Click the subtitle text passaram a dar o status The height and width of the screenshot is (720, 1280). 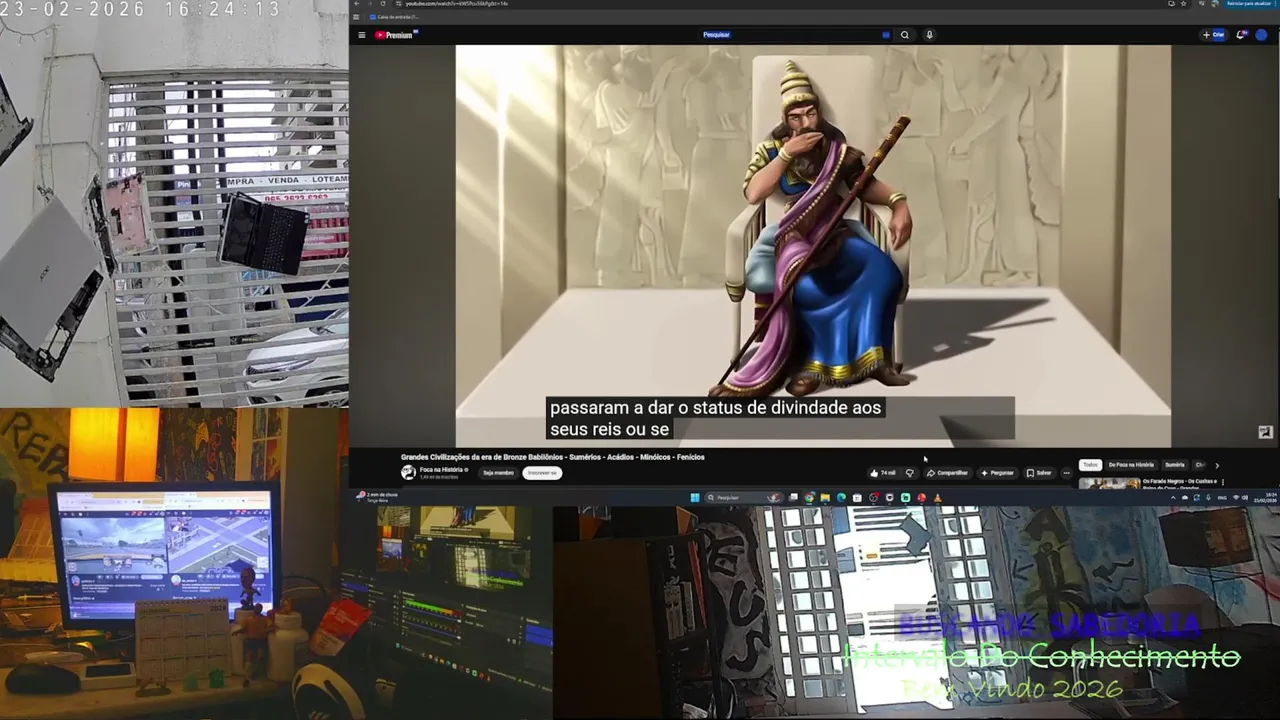click(715, 408)
